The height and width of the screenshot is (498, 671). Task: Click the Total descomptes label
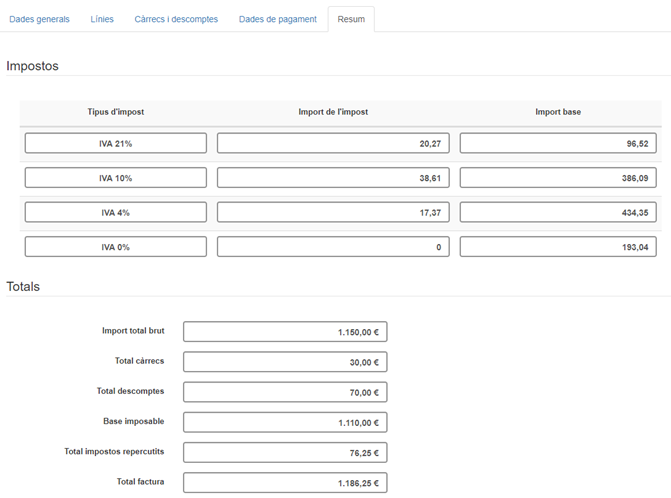click(x=131, y=391)
